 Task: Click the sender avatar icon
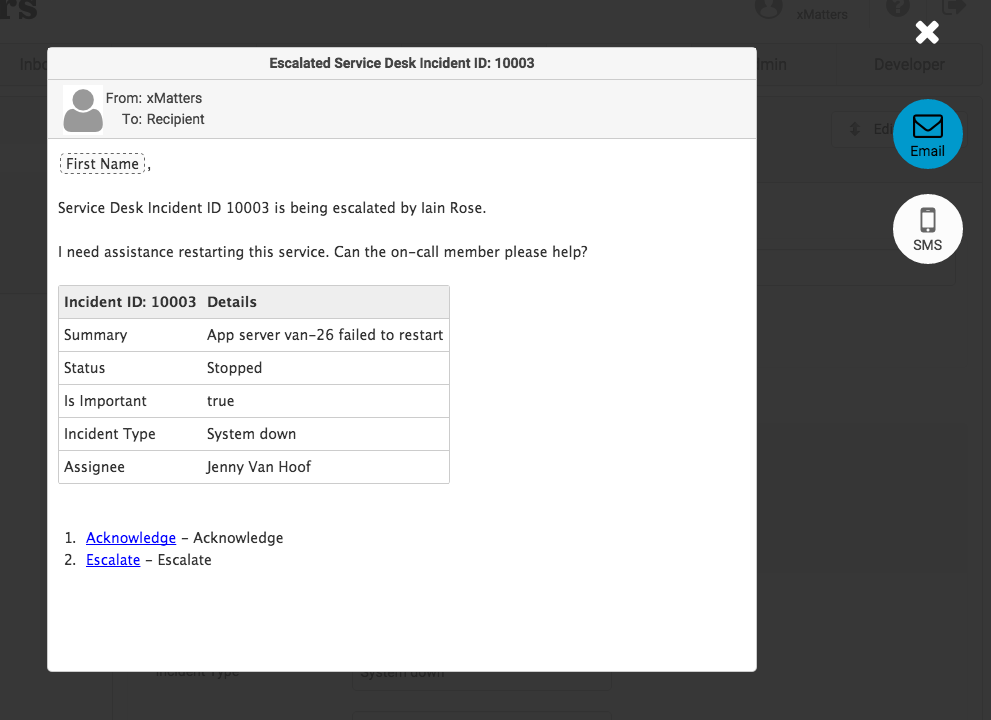[83, 110]
